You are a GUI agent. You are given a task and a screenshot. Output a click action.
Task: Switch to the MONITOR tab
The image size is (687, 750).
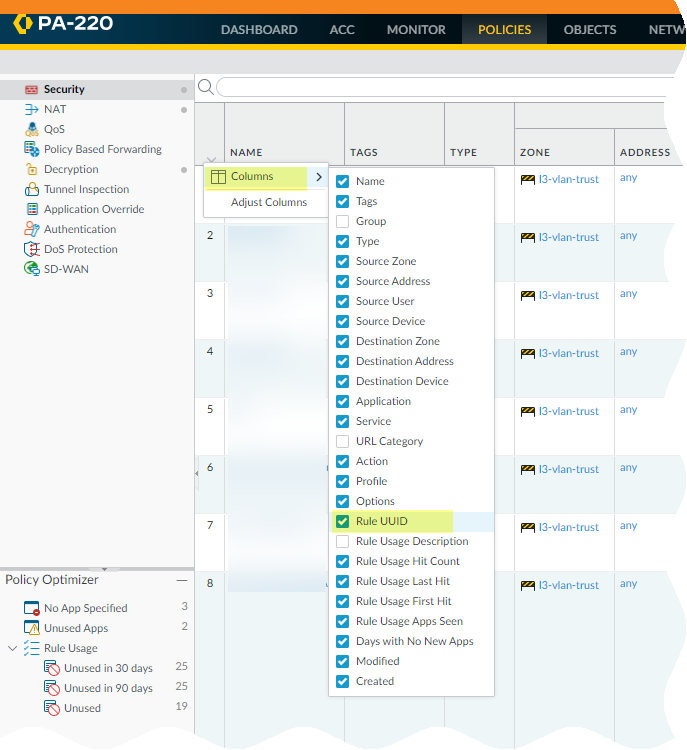(x=416, y=29)
